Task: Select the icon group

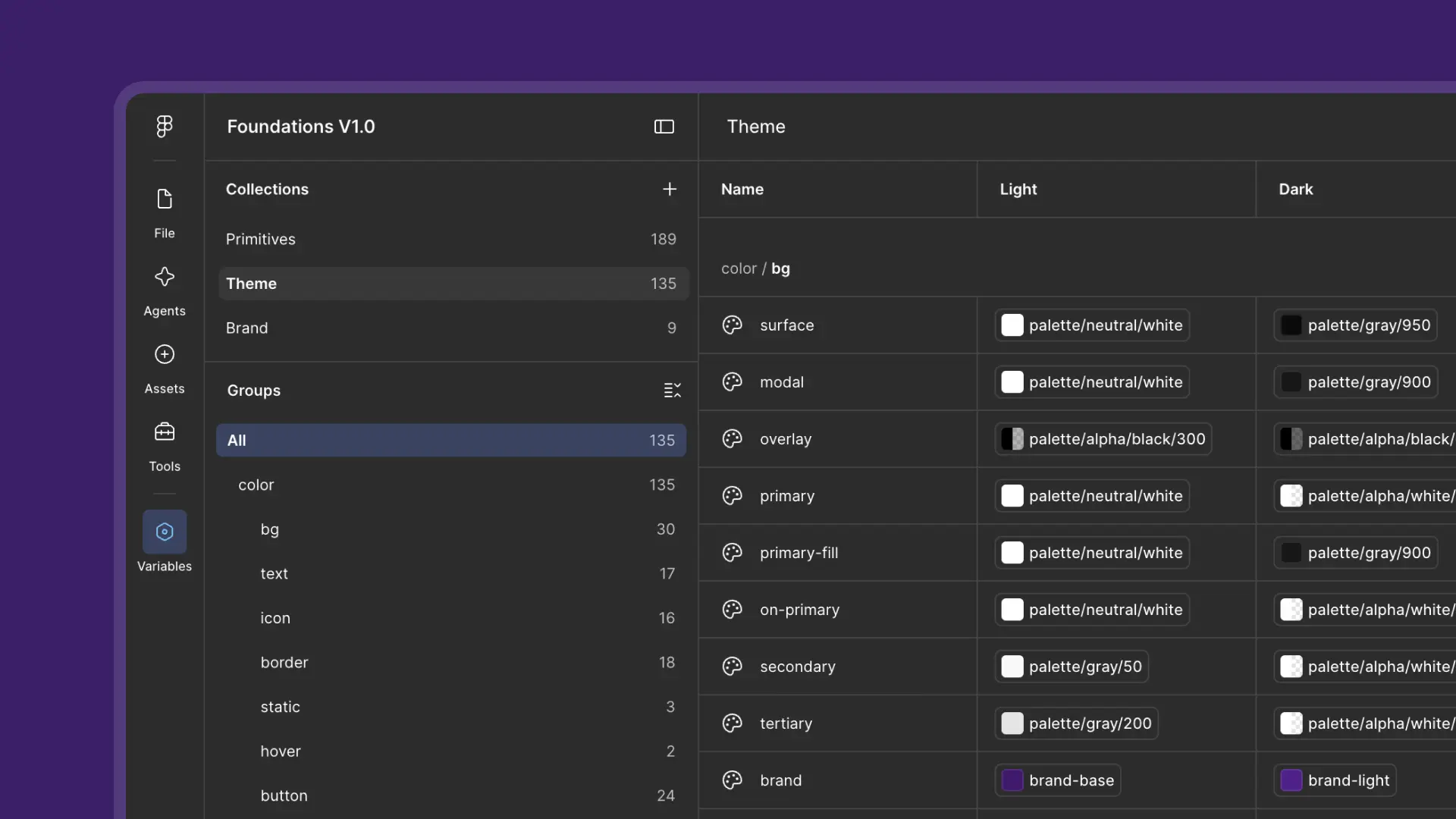Action: pos(451,618)
